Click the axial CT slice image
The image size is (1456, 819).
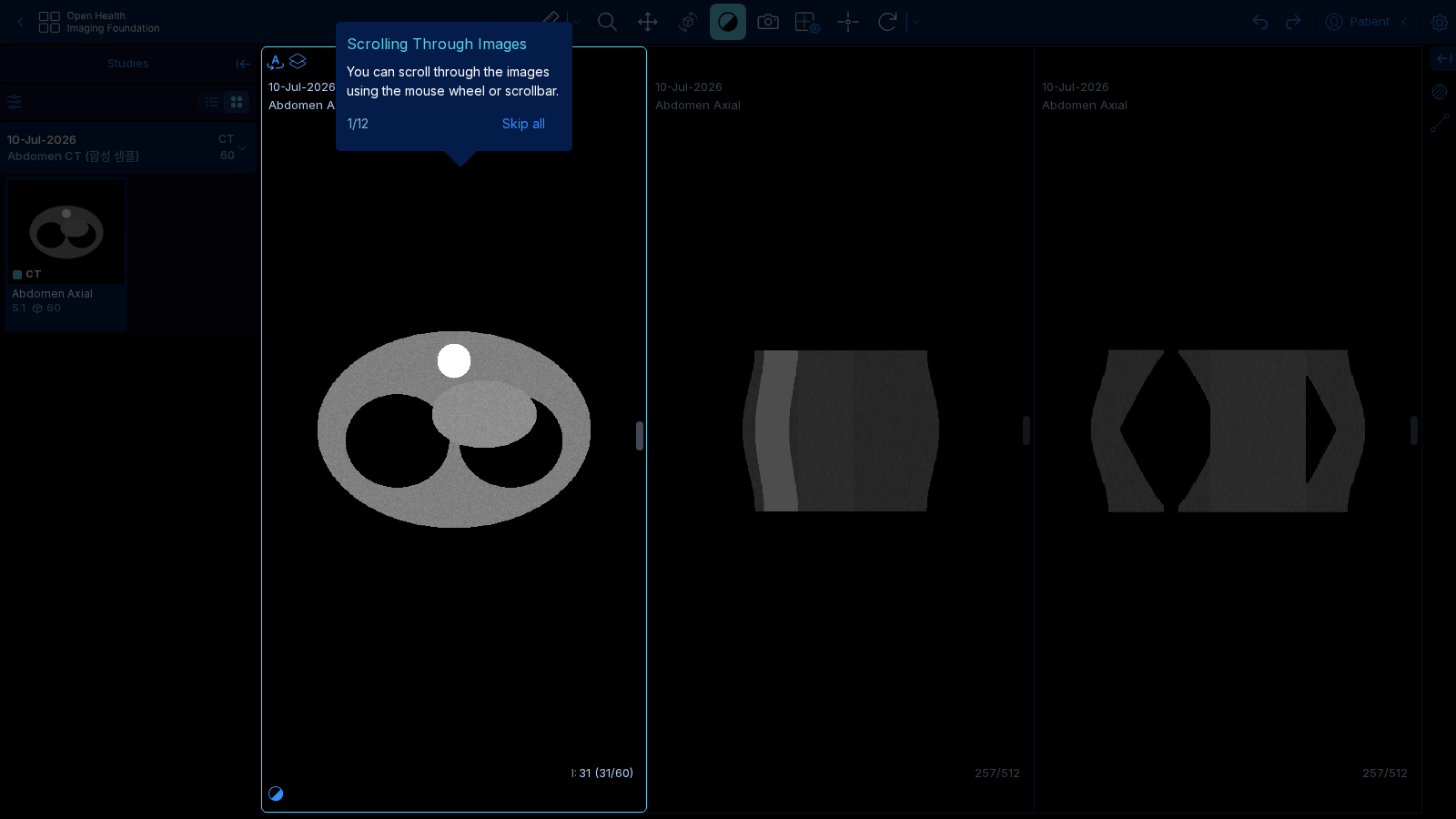coord(454,429)
